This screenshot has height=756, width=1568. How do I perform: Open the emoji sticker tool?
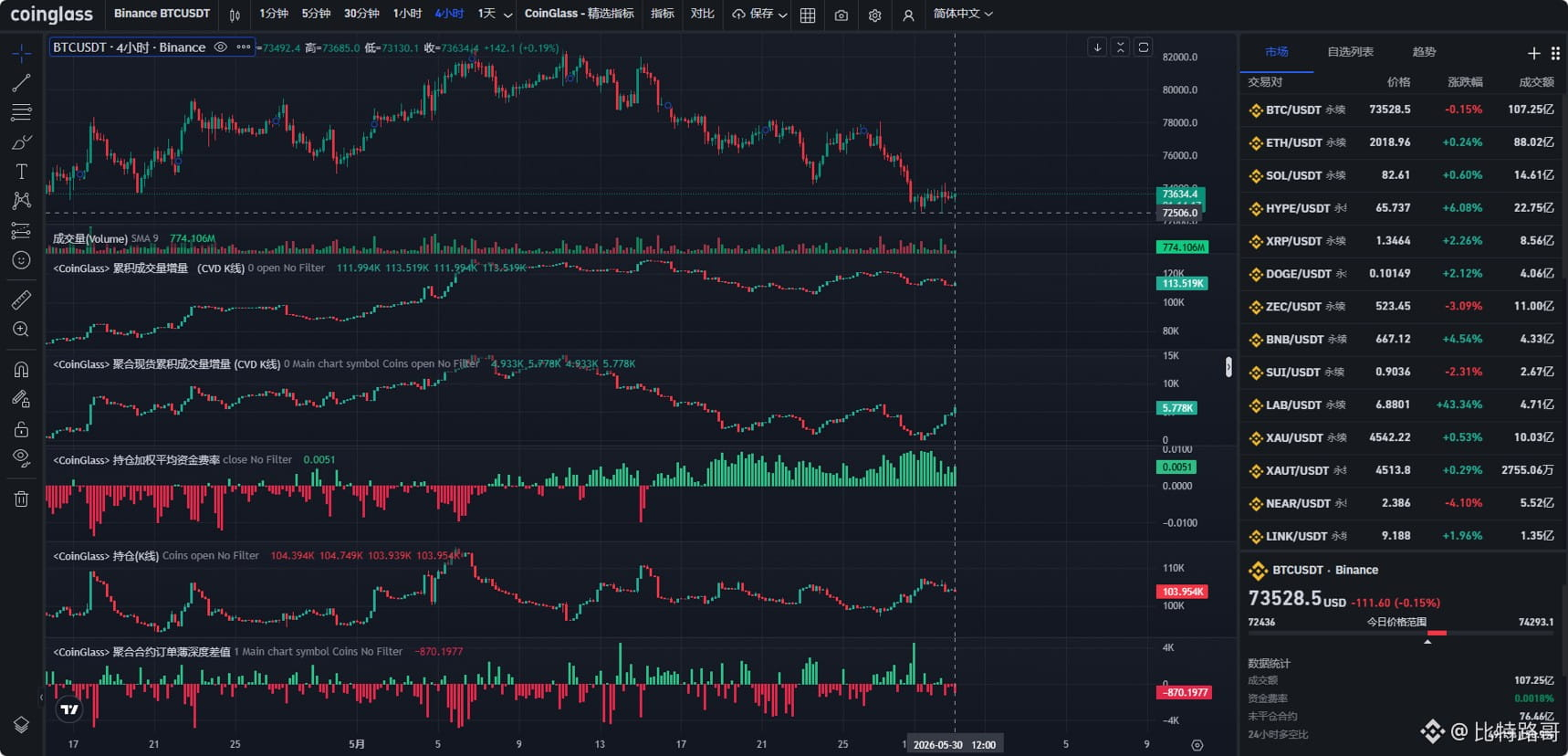click(x=21, y=260)
